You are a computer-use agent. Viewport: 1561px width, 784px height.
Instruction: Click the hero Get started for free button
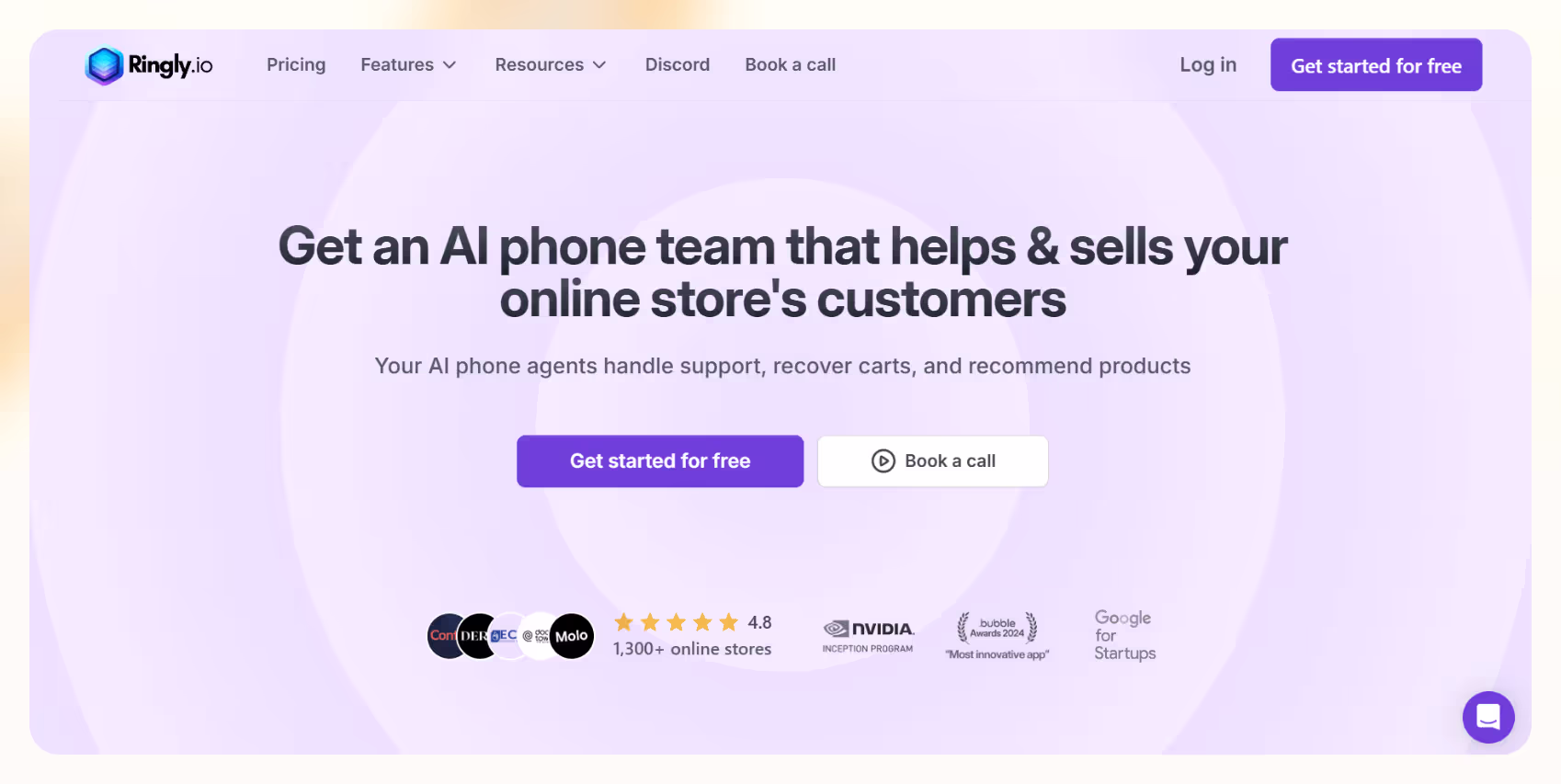[660, 461]
